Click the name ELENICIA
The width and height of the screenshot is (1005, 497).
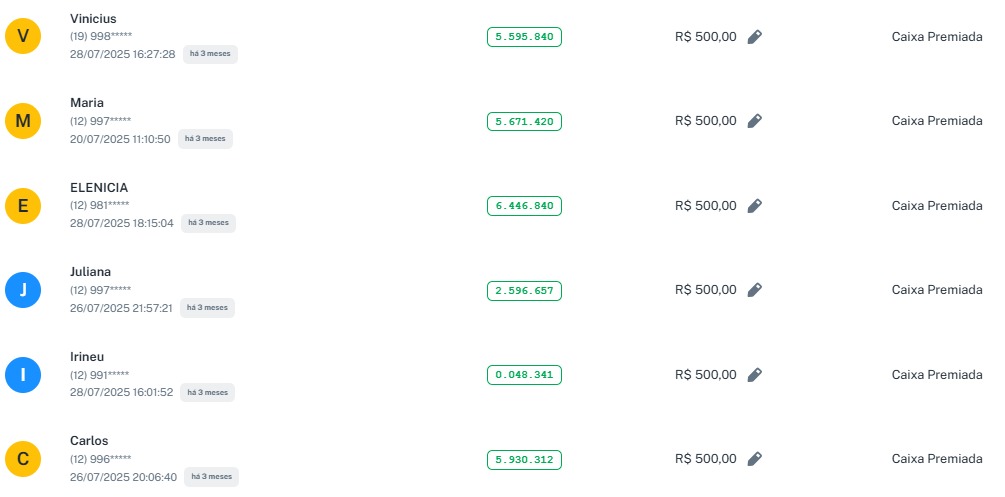(x=99, y=187)
